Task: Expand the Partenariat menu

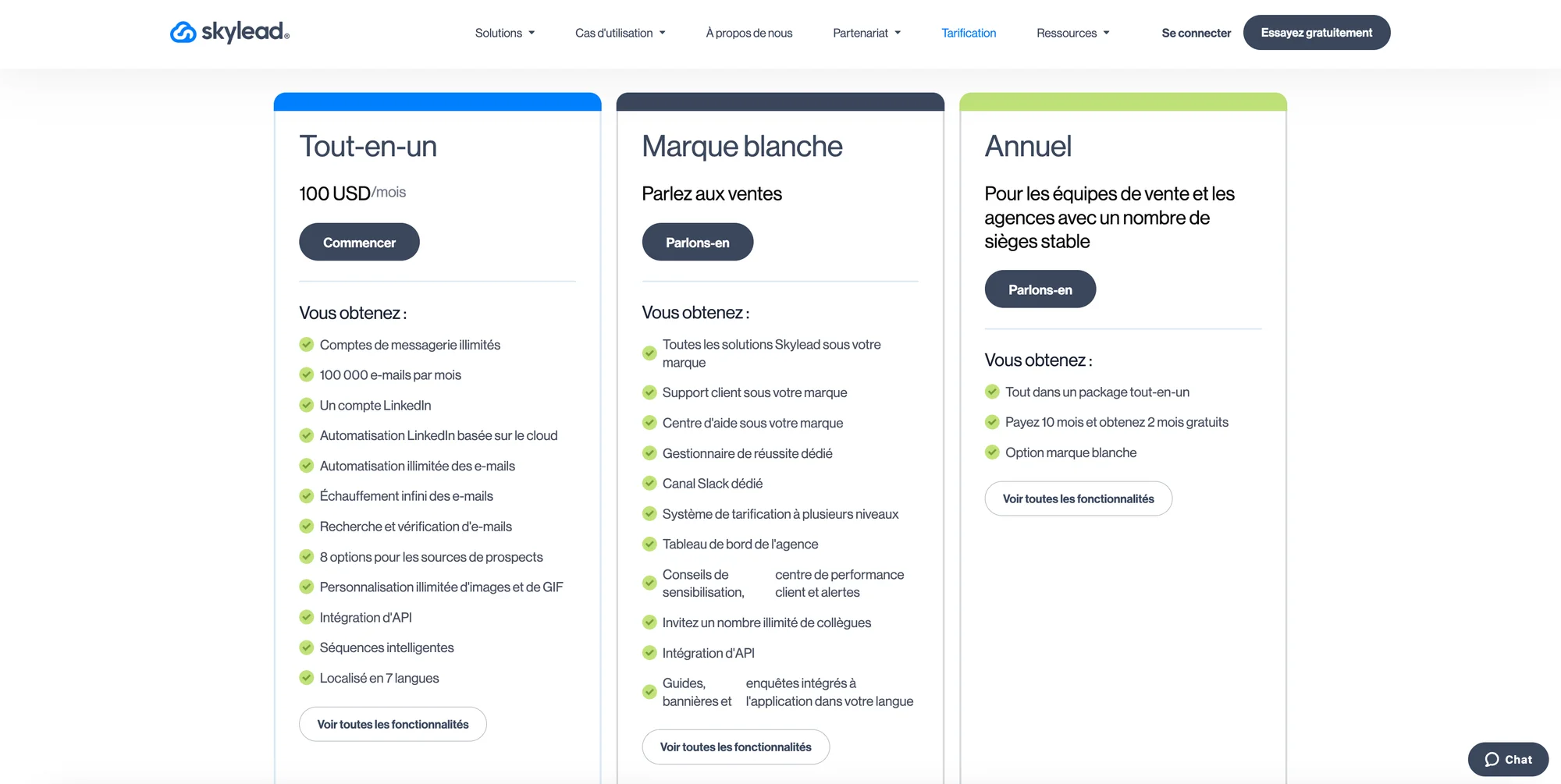Action: (x=867, y=33)
